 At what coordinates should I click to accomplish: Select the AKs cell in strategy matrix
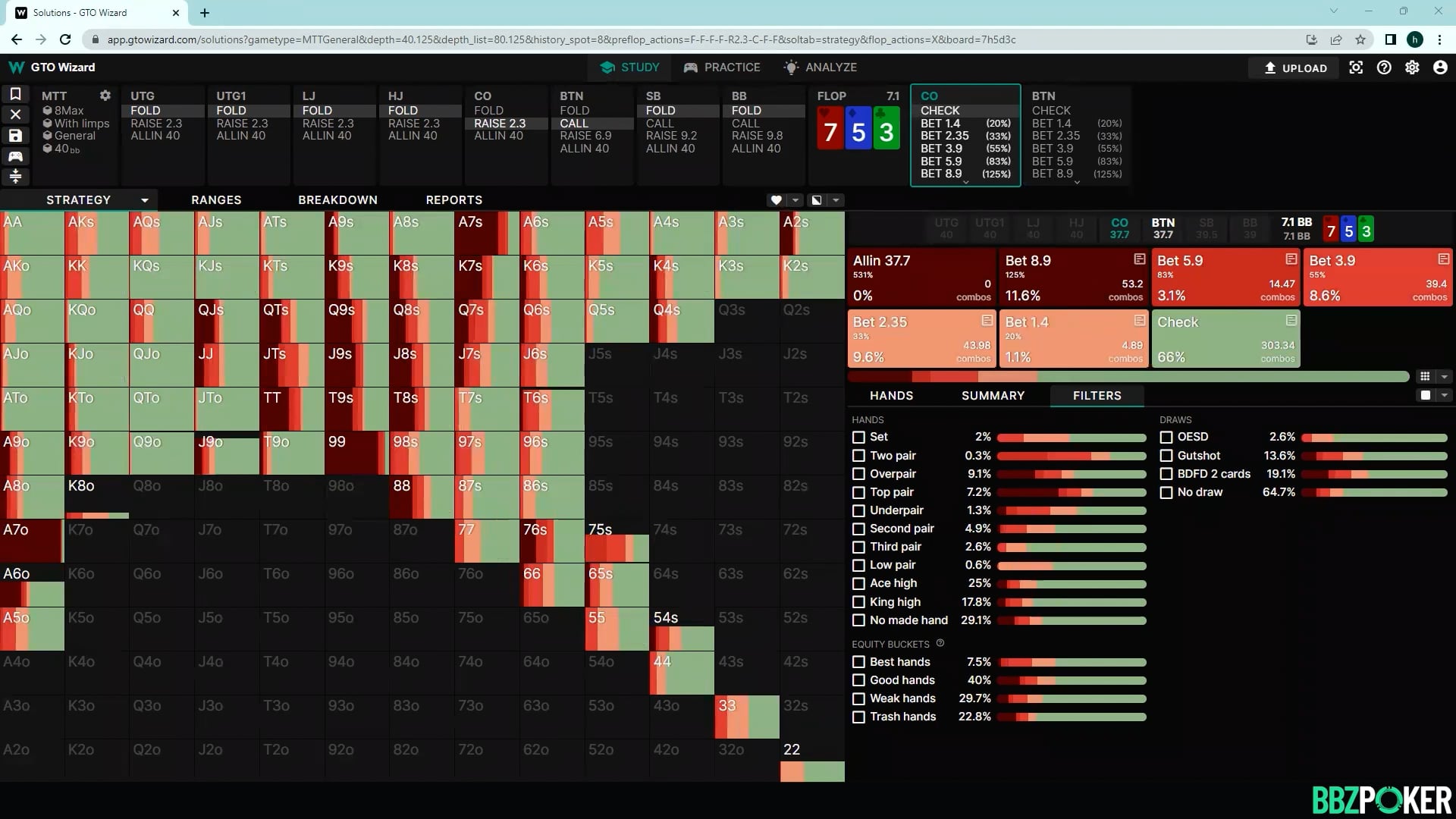coord(96,233)
